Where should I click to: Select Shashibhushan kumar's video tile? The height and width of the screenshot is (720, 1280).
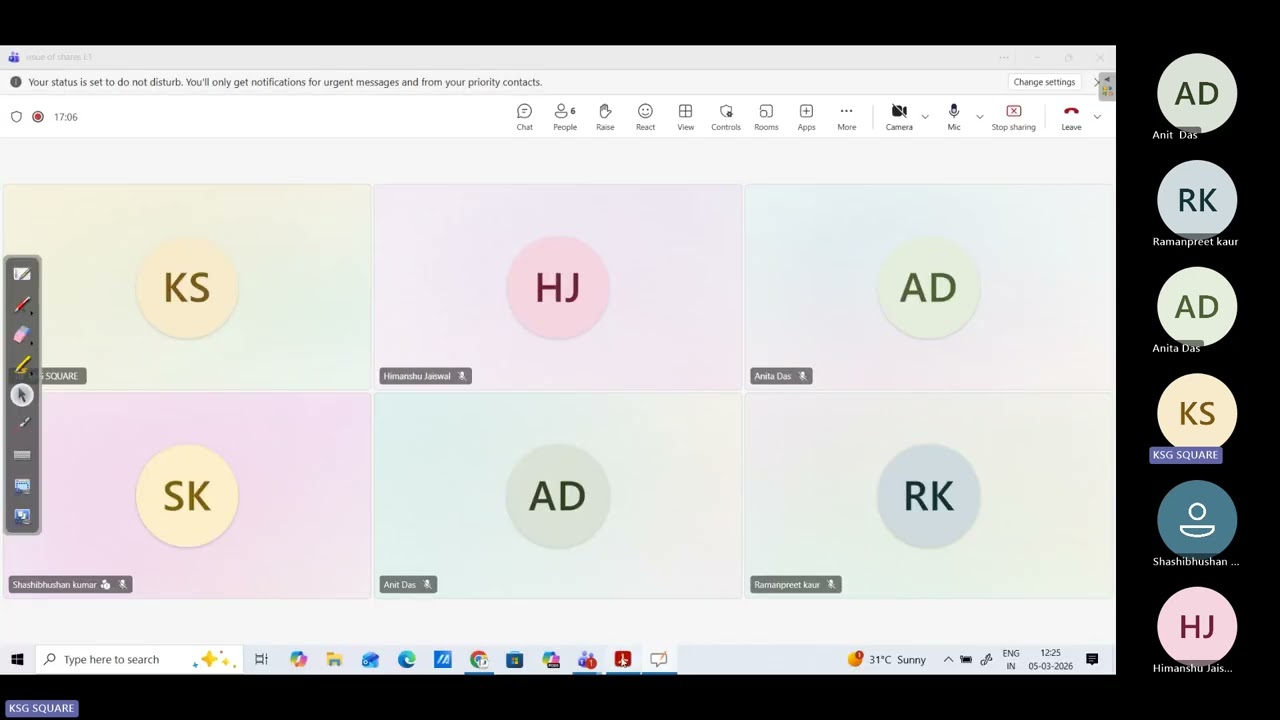click(187, 496)
